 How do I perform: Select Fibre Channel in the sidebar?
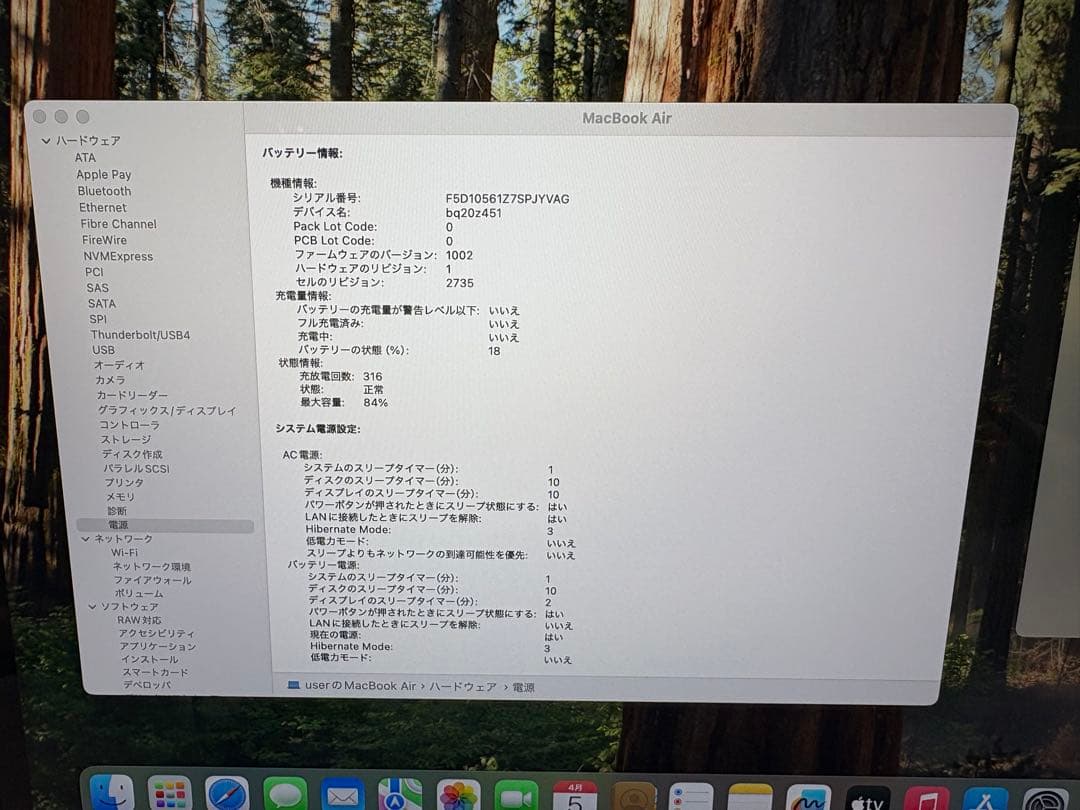pyautogui.click(x=118, y=225)
